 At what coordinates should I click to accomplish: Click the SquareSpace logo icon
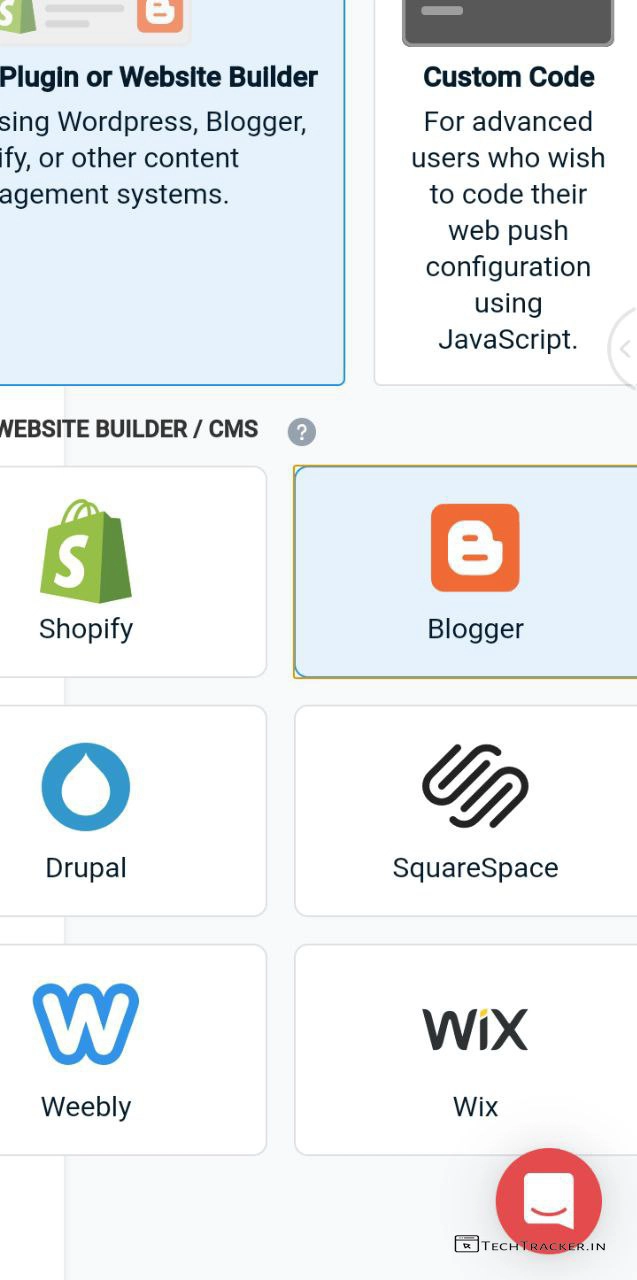475,787
